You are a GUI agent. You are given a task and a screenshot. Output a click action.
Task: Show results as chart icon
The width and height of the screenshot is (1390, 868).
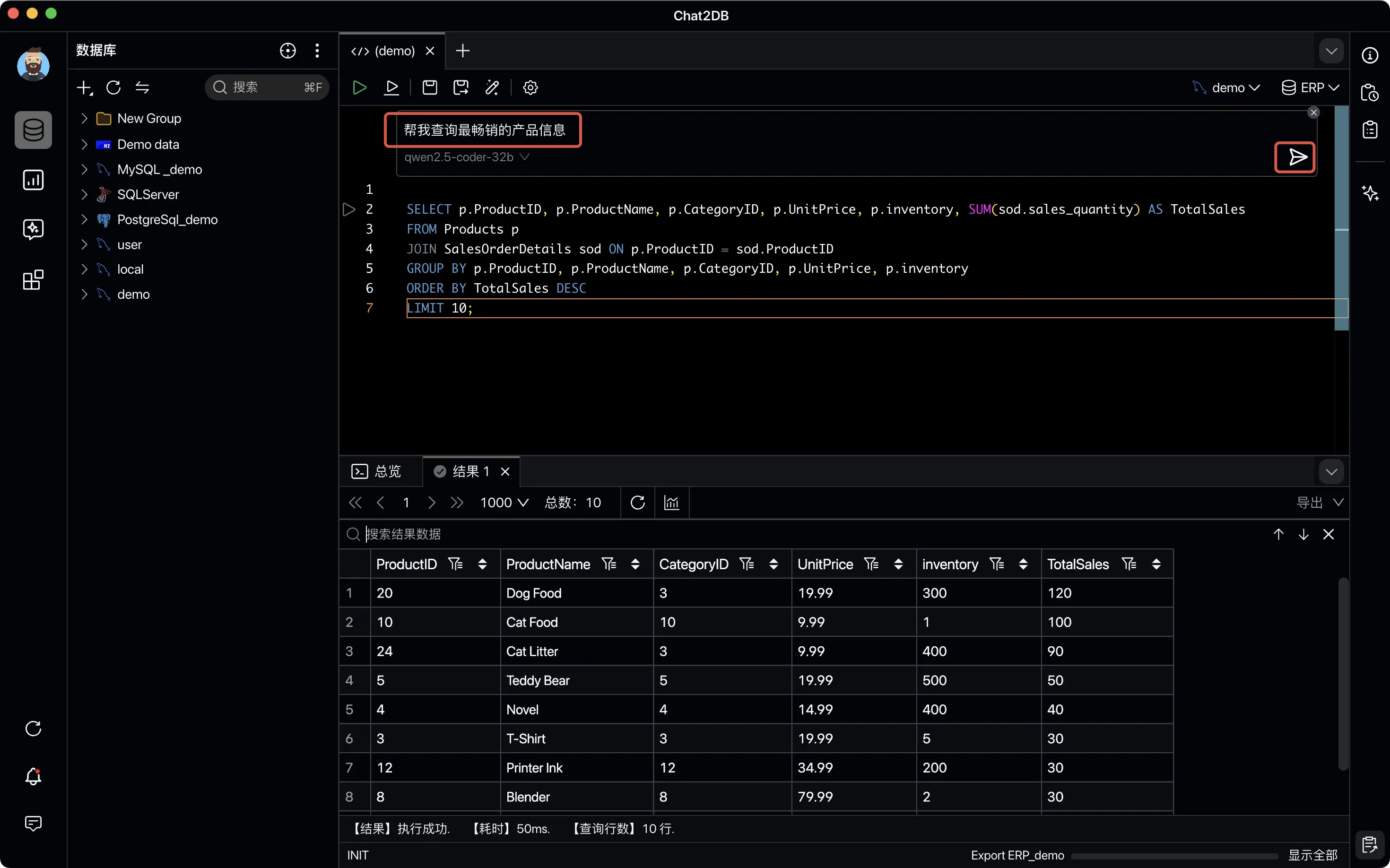coord(671,502)
